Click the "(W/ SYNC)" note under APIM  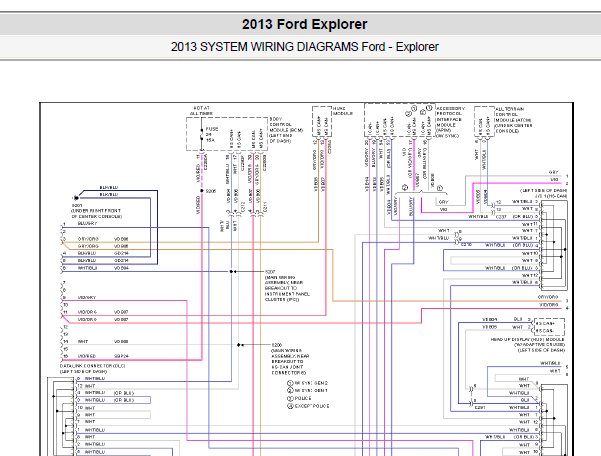coord(447,136)
